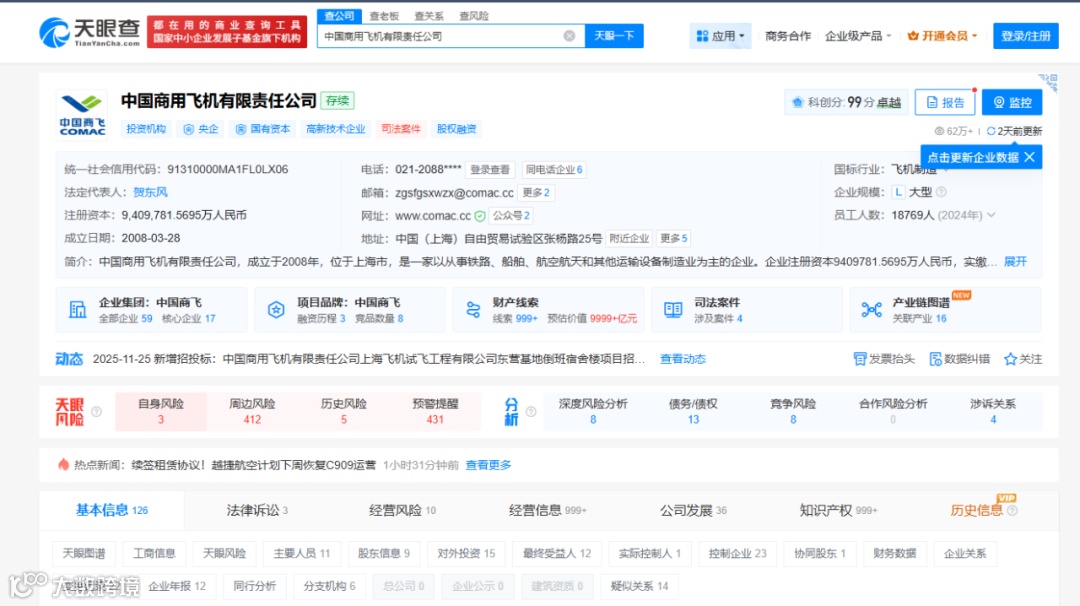Open the 开通会员 dropdown
This screenshot has width=1080, height=606.
coord(942,36)
